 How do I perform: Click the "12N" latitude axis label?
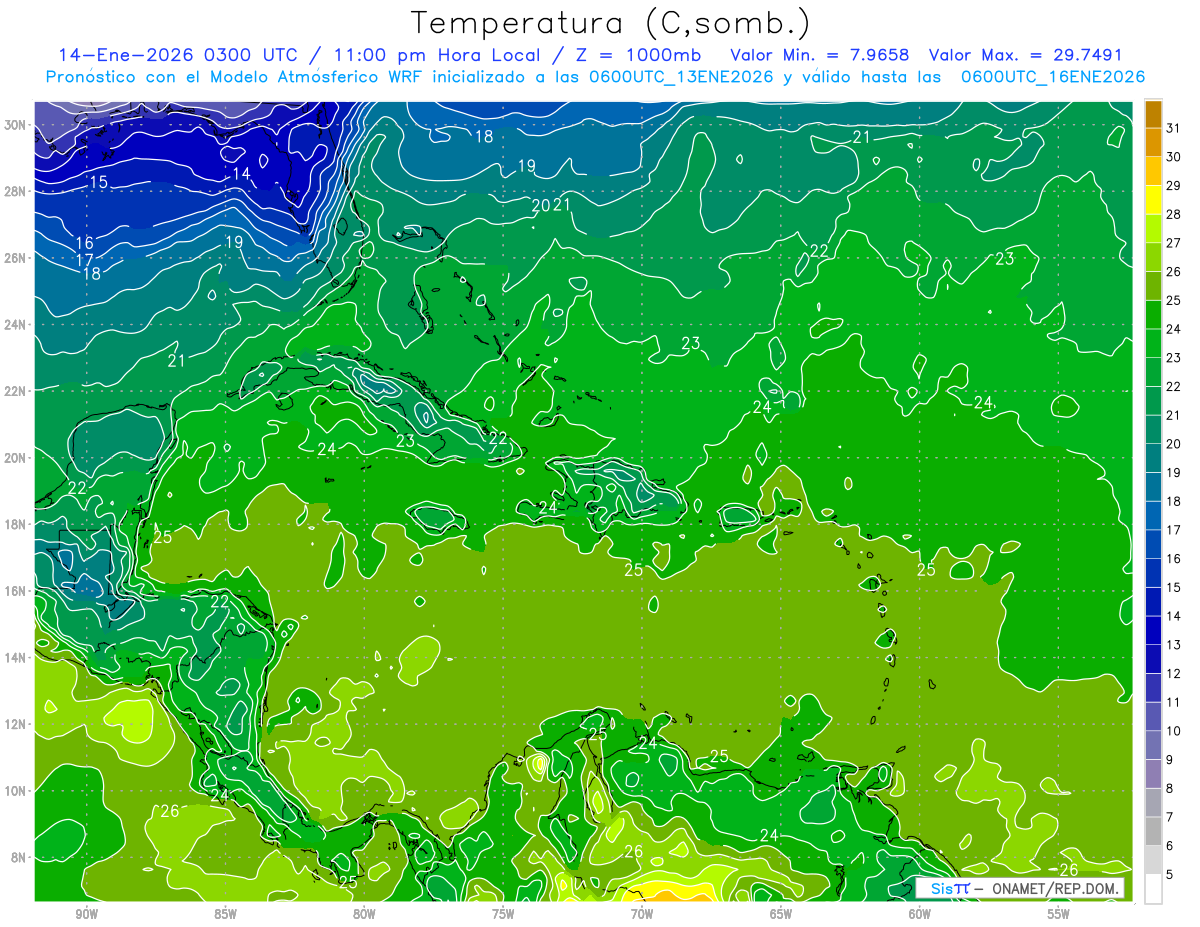coord(17,724)
